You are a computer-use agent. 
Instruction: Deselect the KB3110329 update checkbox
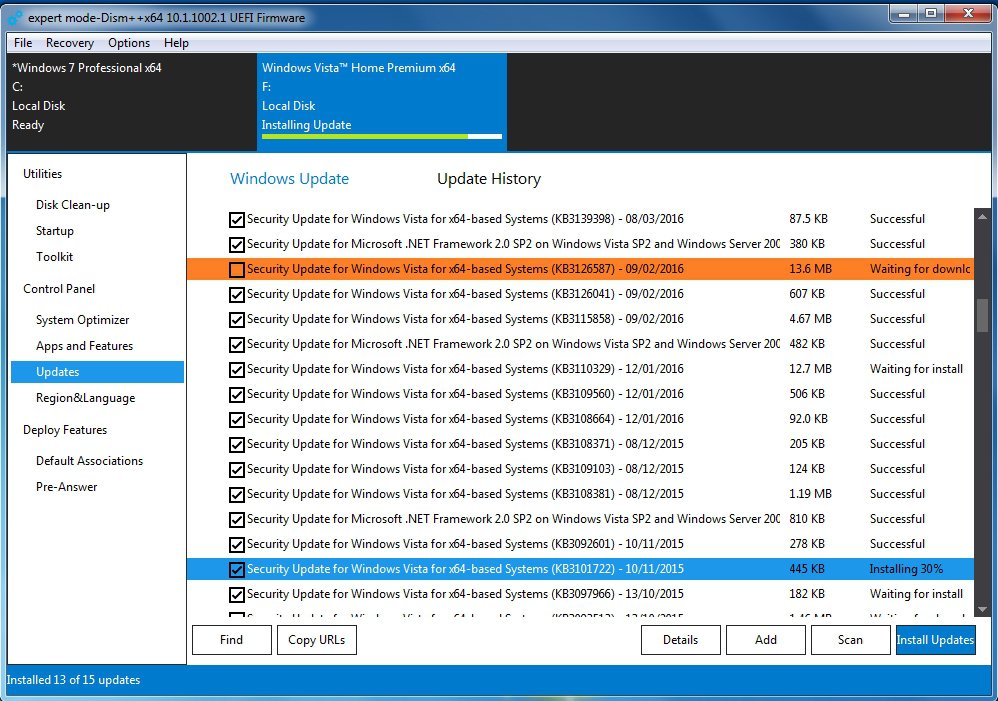click(x=237, y=370)
